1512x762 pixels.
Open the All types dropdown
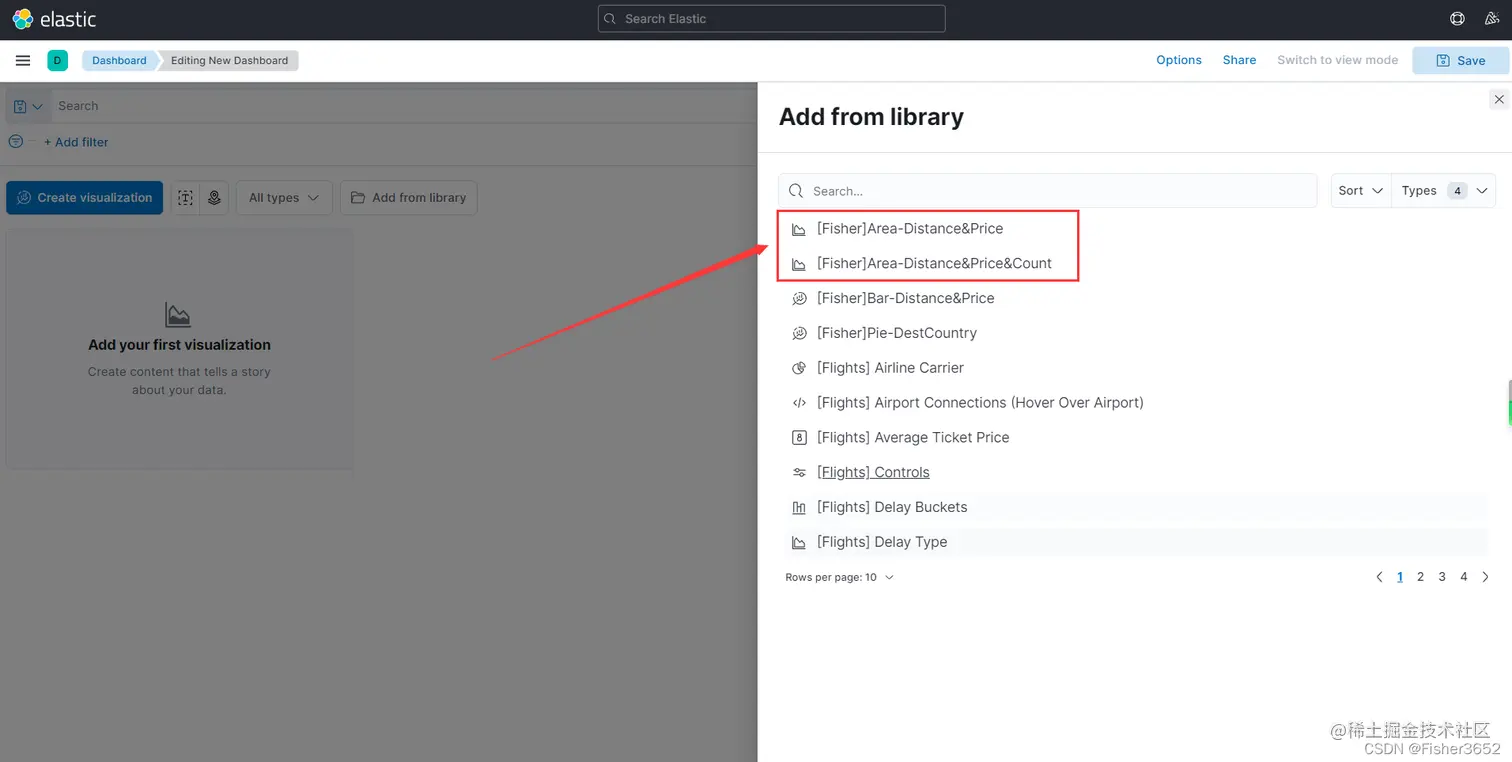tap(284, 198)
